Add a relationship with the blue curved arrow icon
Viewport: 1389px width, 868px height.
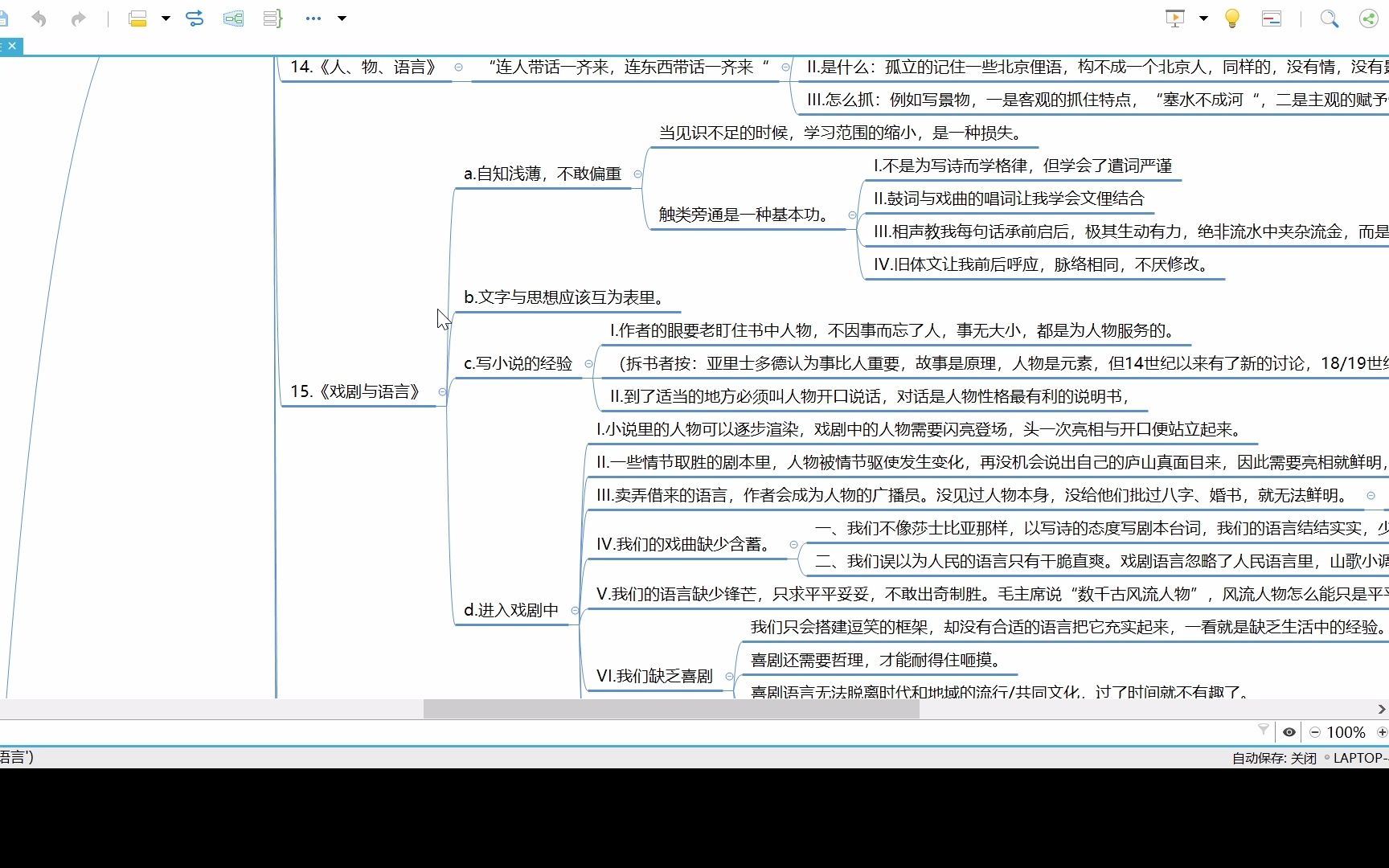[195, 18]
